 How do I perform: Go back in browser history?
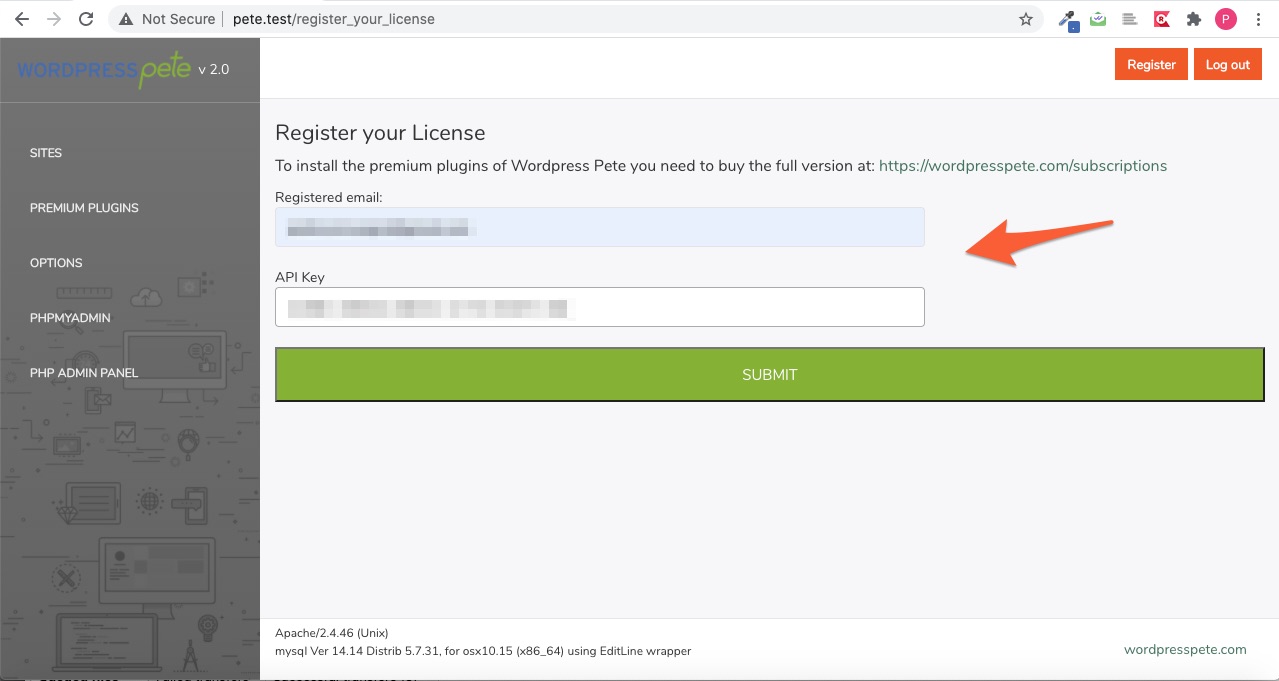(22, 19)
